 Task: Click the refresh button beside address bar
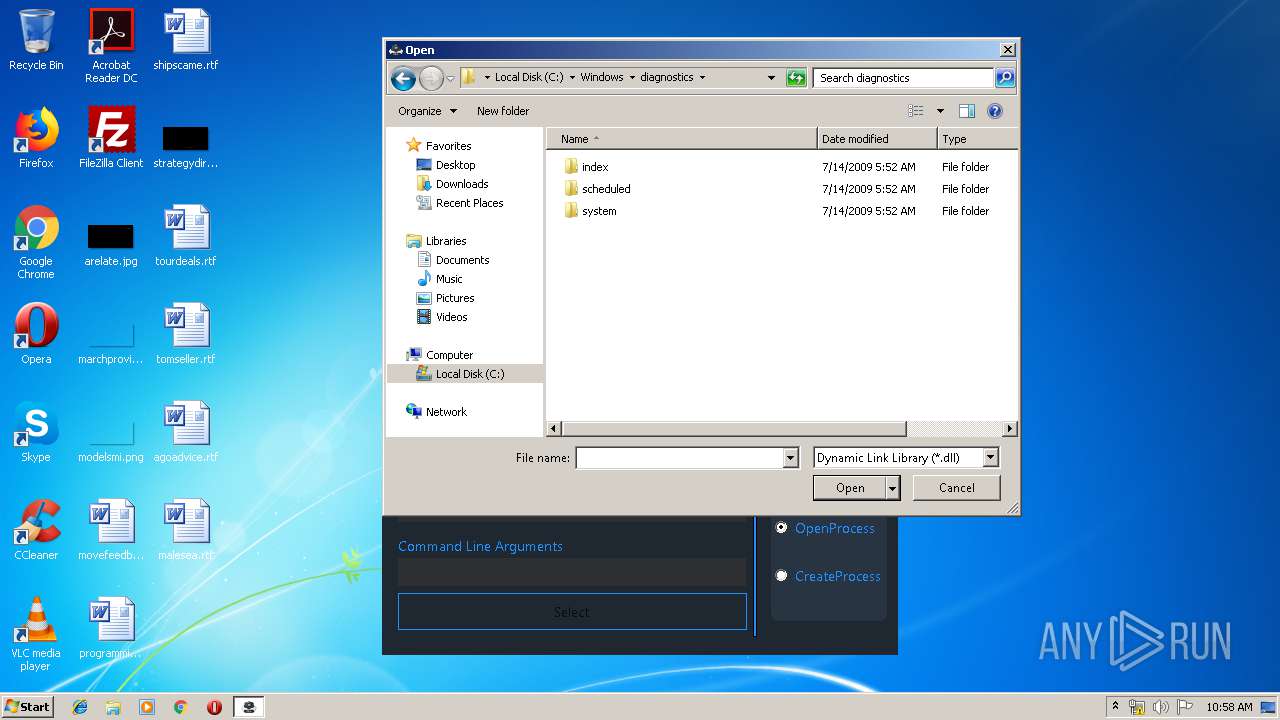point(796,78)
